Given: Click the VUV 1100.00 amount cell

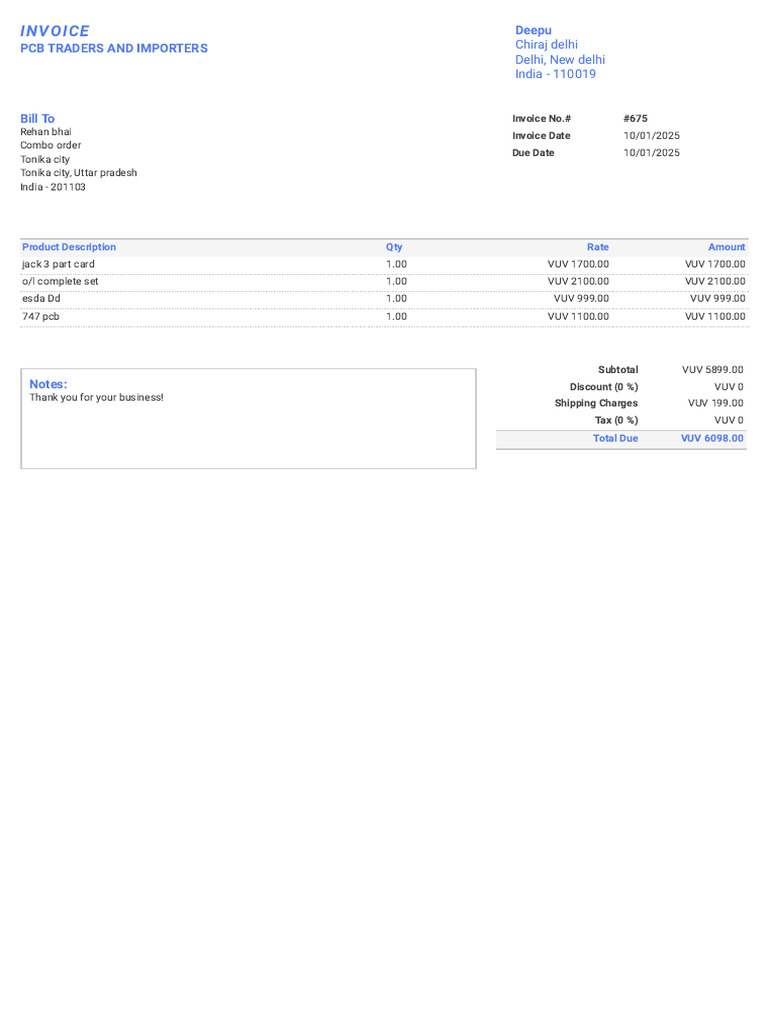Looking at the screenshot, I should [714, 316].
